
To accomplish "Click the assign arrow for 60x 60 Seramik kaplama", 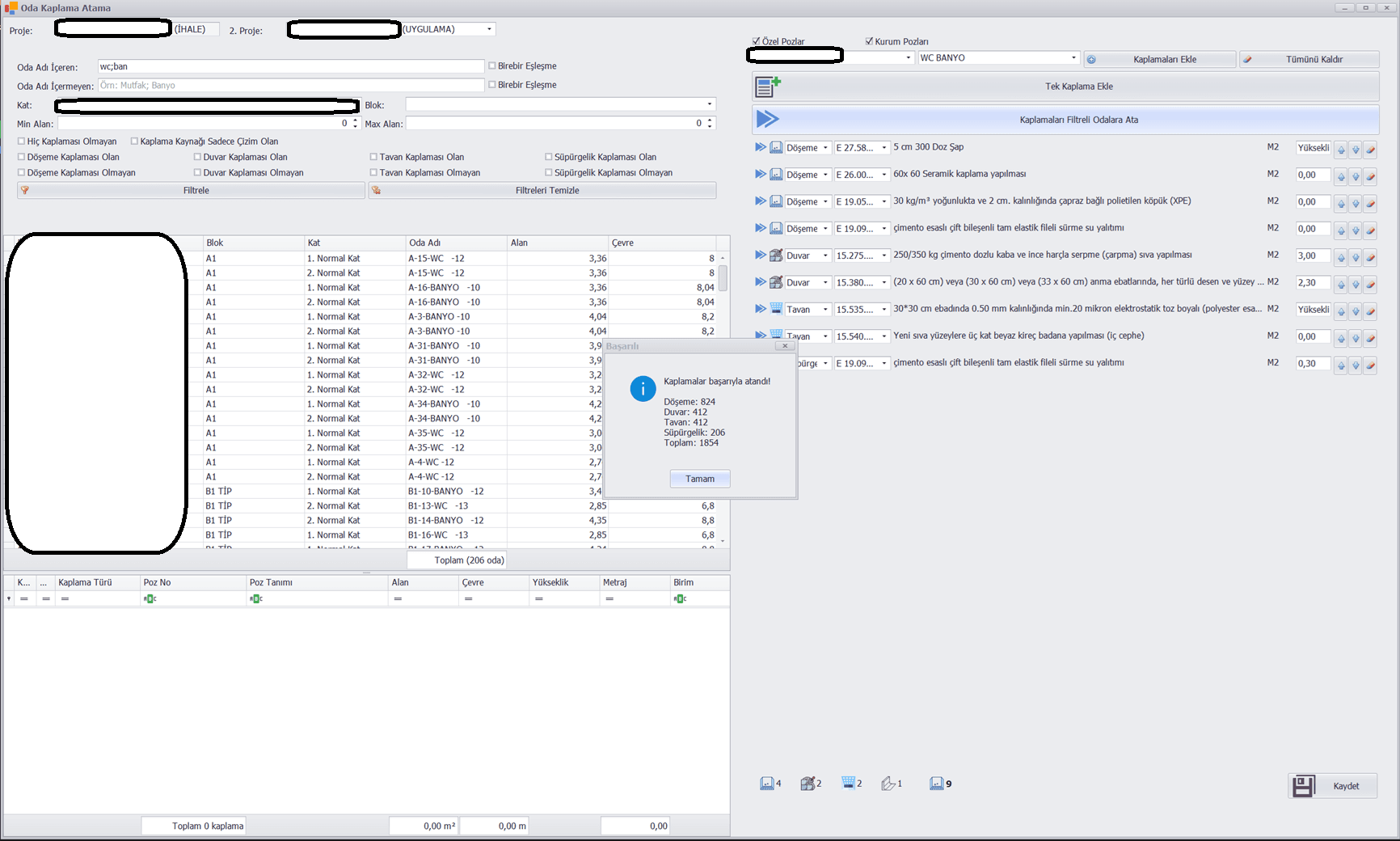I will click(761, 174).
